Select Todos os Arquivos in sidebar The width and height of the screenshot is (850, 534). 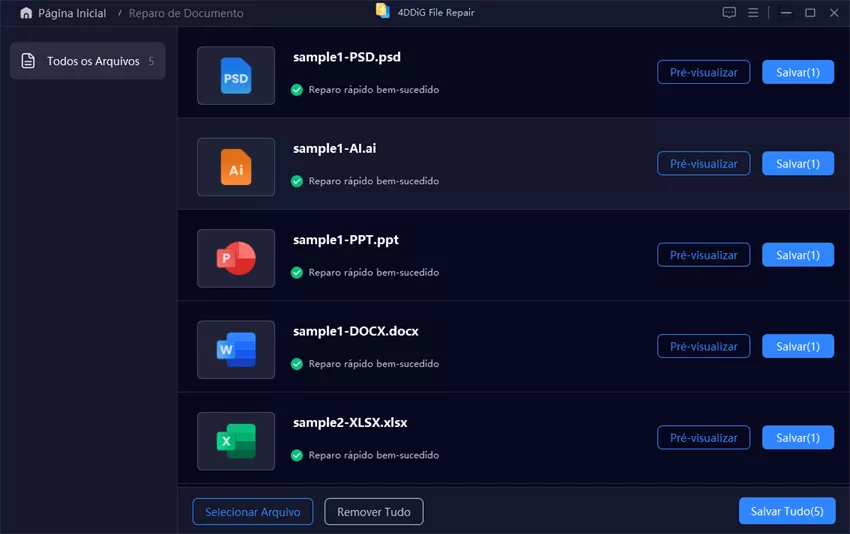click(88, 61)
